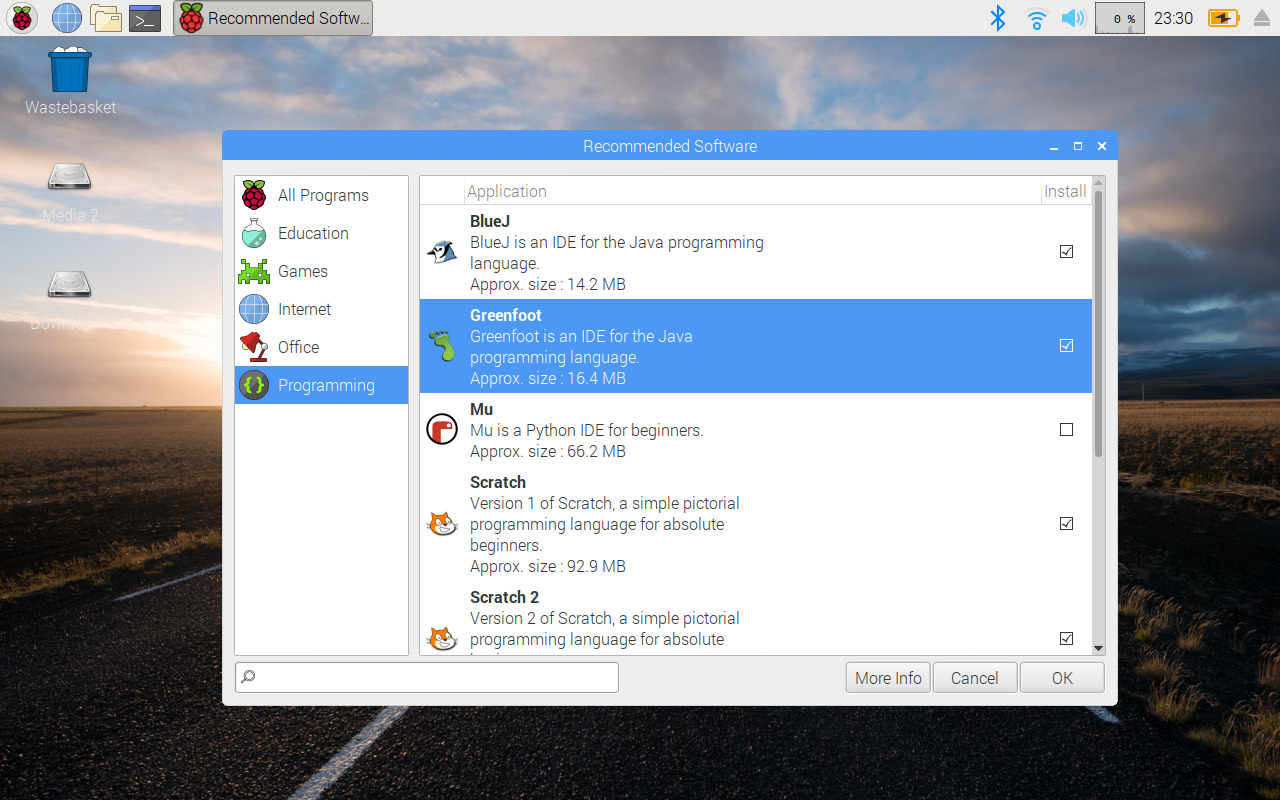Screen dimensions: 1280x800
Task: Launch the Terminal from the taskbar
Action: (x=144, y=17)
